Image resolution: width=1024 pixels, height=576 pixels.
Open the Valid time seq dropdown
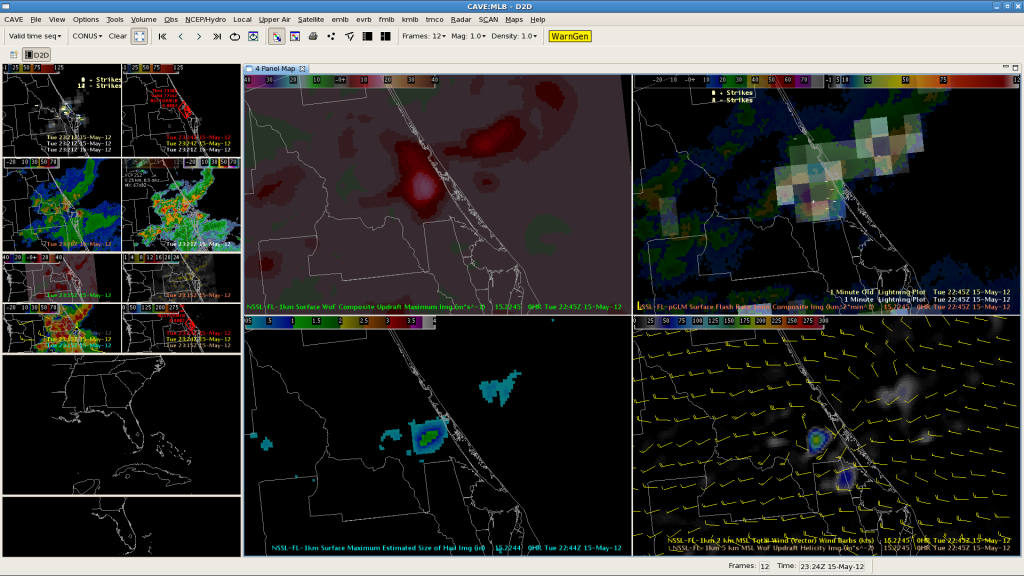click(x=35, y=36)
